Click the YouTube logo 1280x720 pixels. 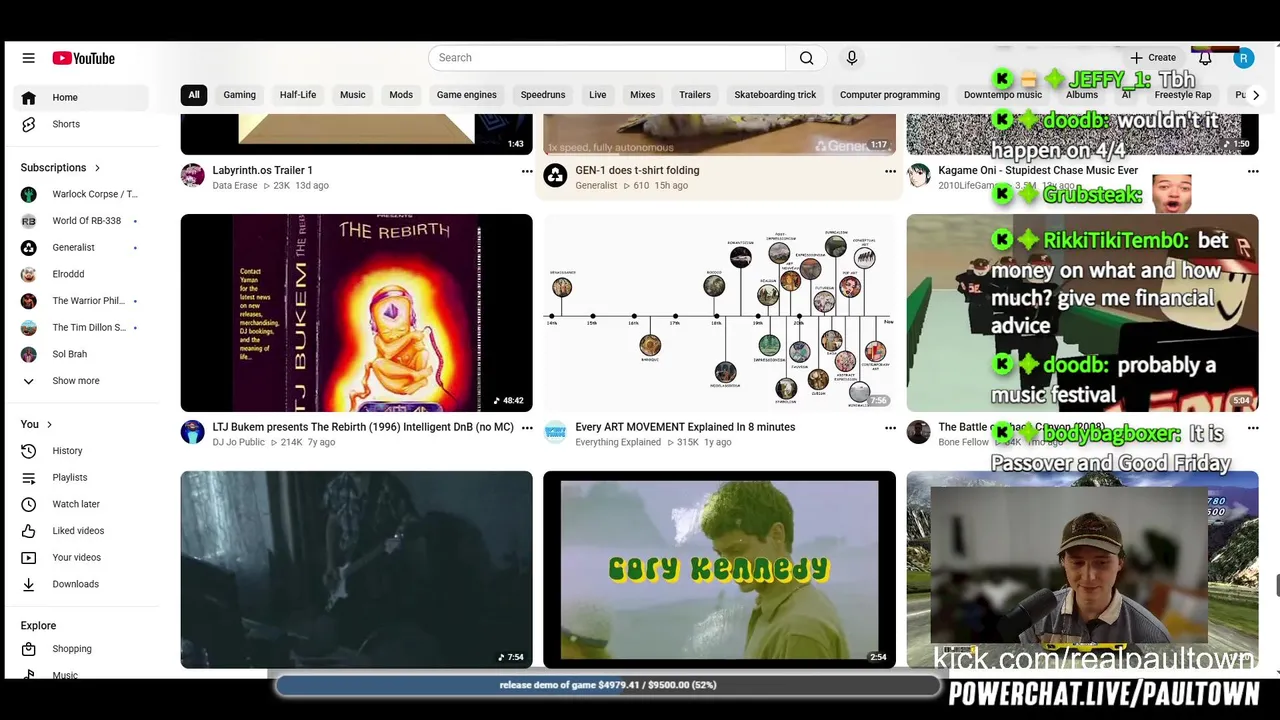[x=84, y=58]
